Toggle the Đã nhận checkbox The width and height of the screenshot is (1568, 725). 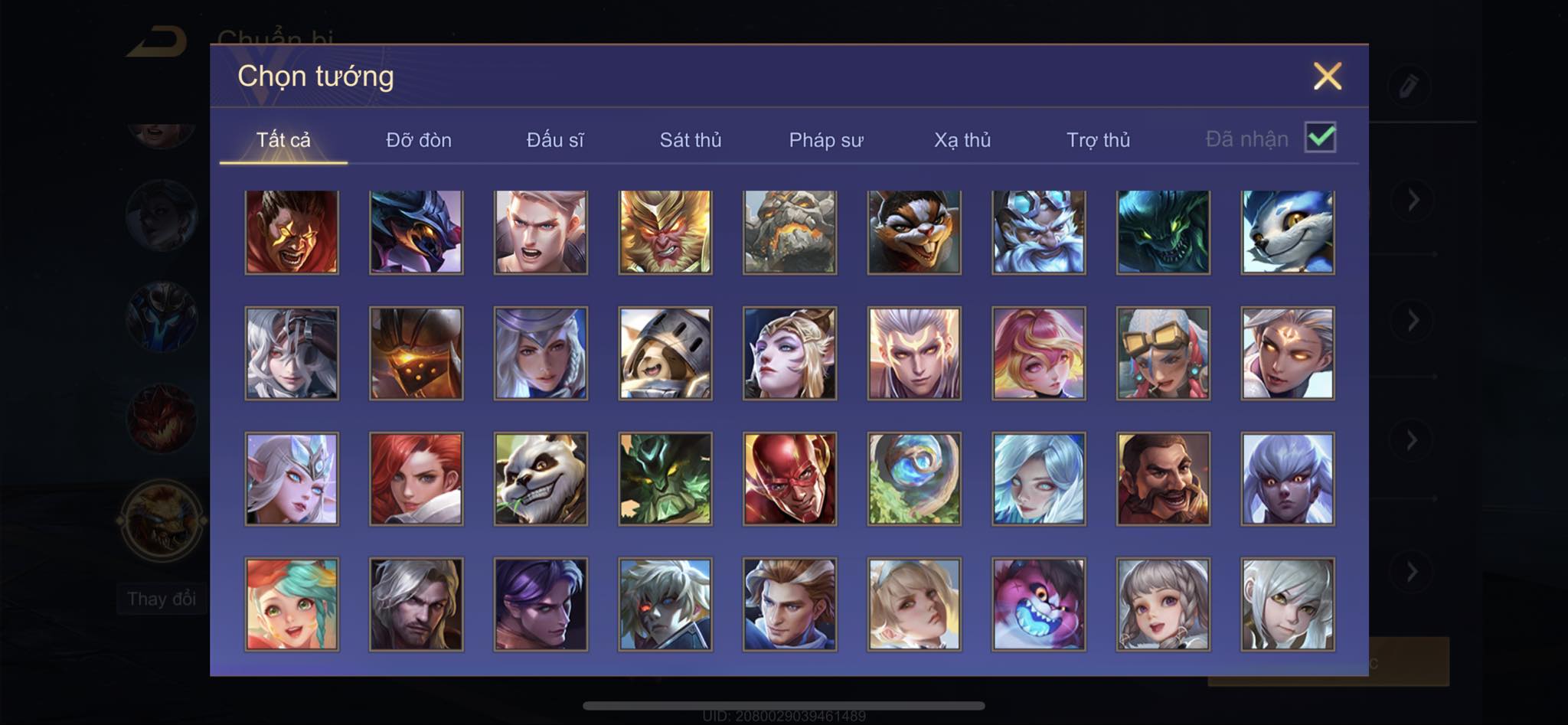click(1321, 138)
